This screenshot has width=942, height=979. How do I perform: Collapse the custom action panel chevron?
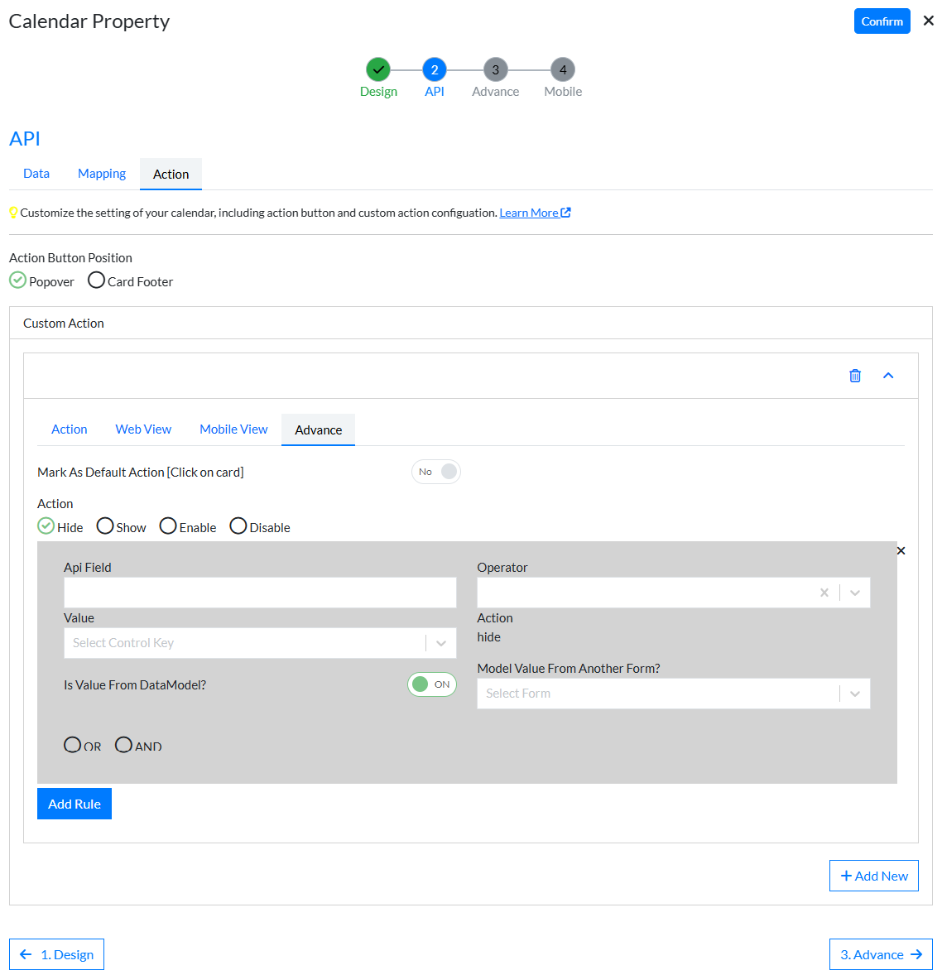888,375
